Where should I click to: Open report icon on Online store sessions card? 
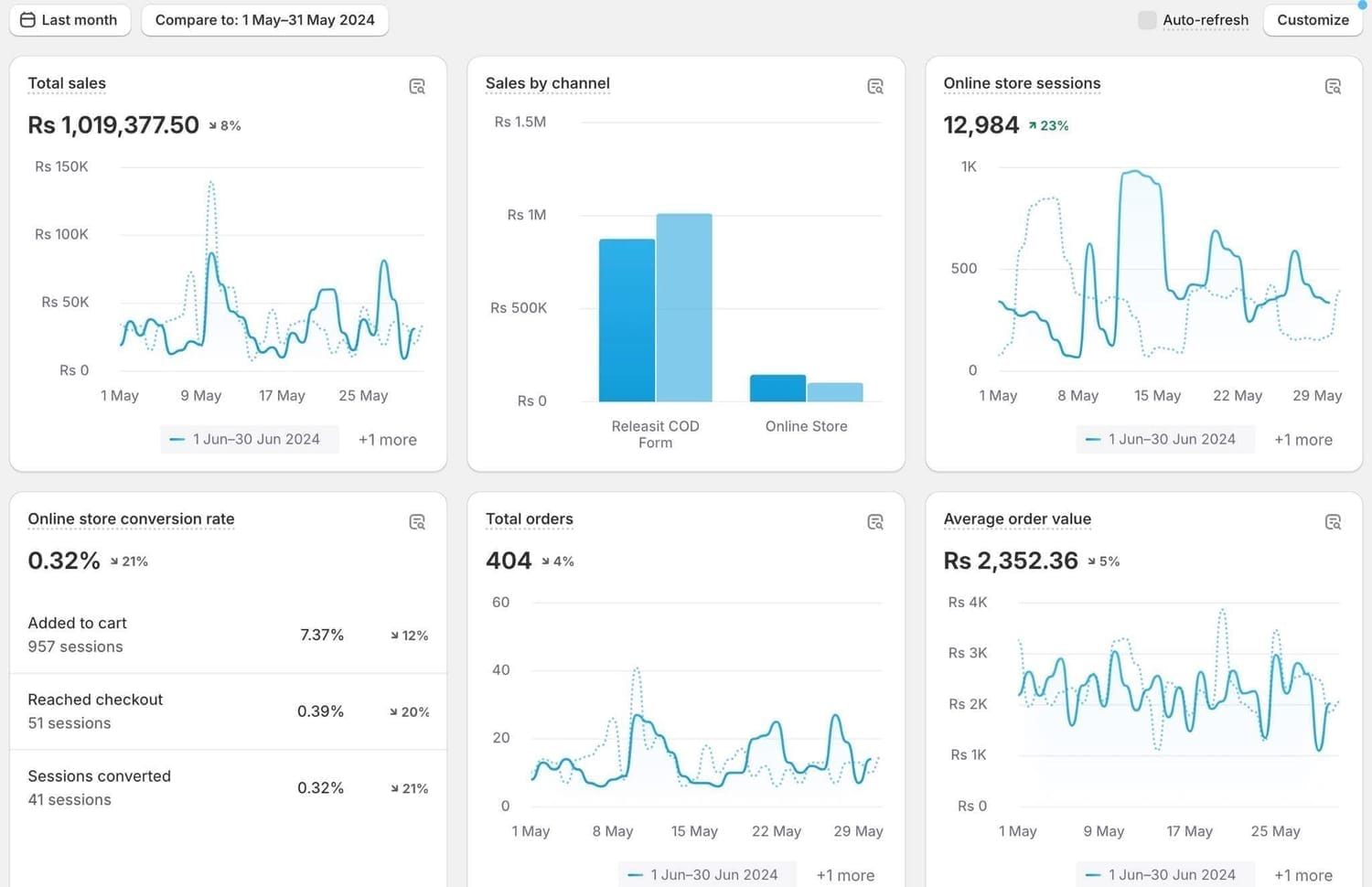1333,87
